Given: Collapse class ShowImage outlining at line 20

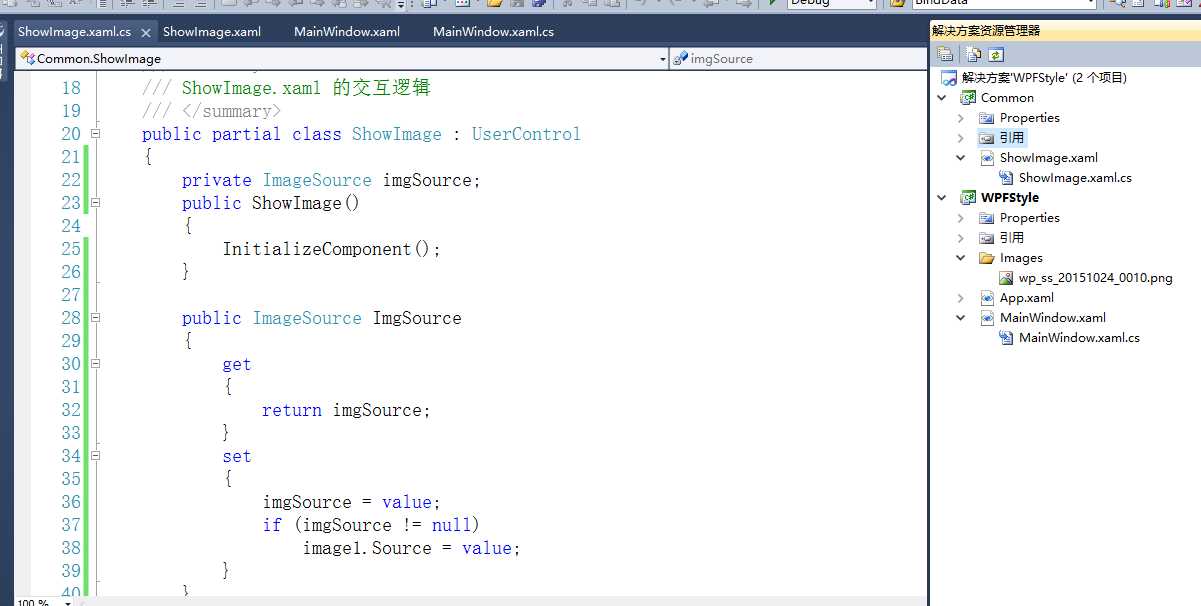Looking at the screenshot, I should coord(96,133).
